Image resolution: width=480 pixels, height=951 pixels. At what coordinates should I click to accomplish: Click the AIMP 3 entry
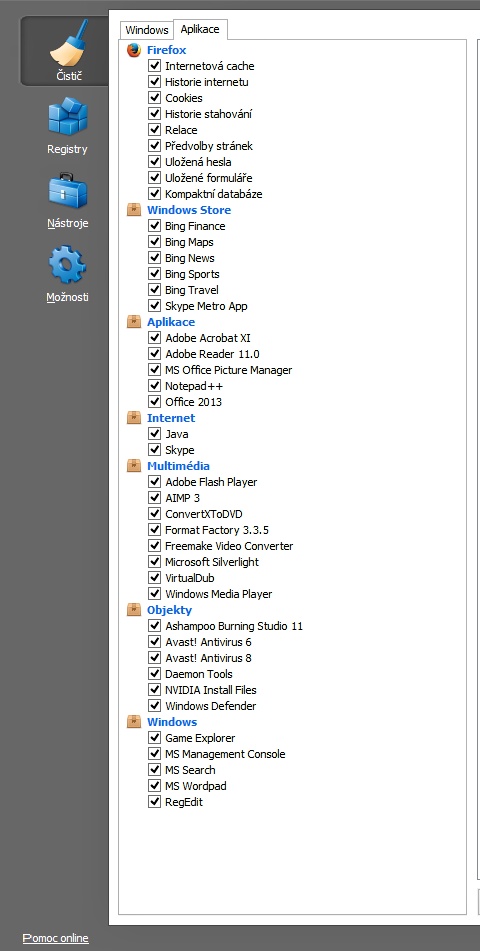183,498
